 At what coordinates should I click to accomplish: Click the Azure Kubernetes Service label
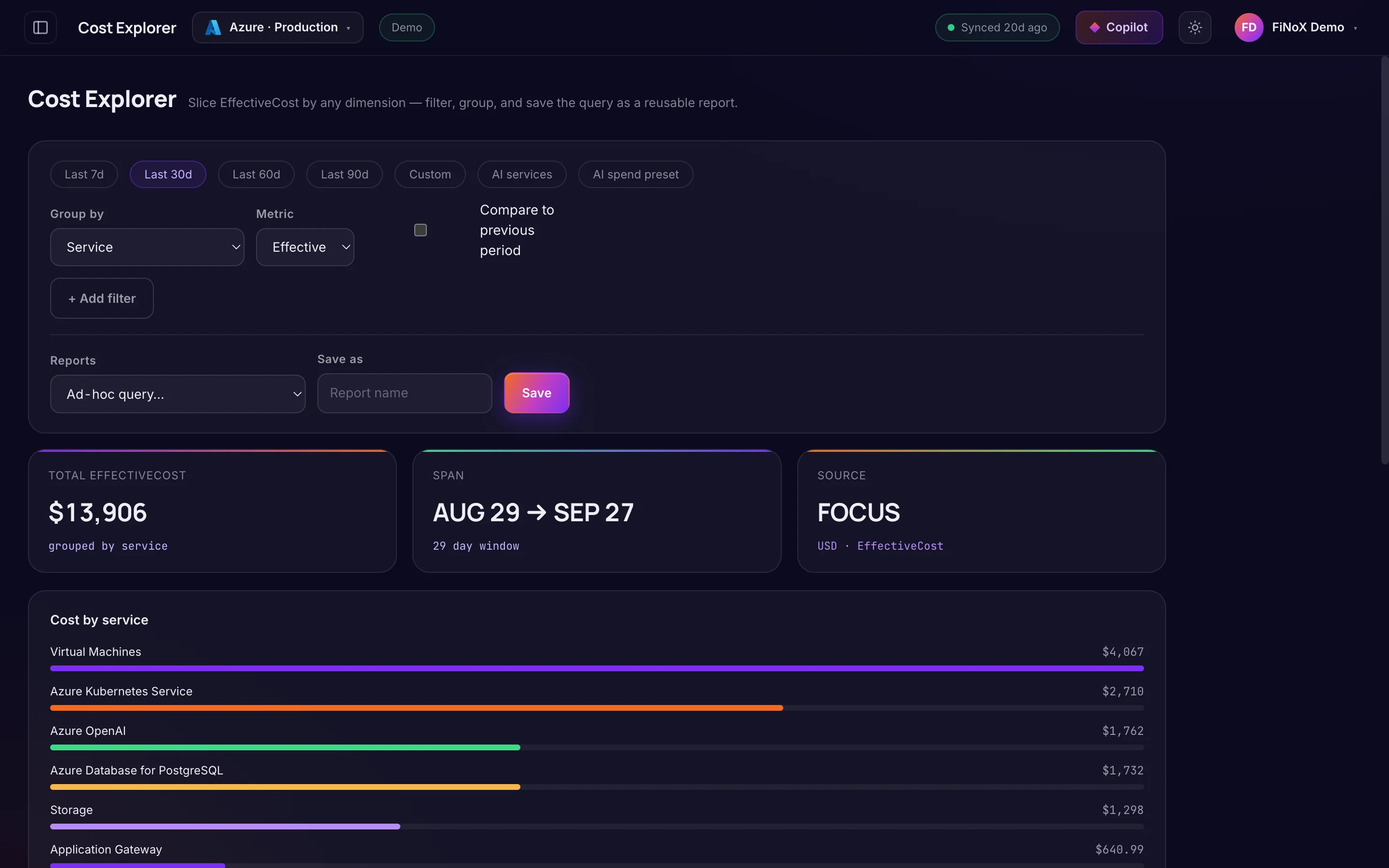pos(121,692)
